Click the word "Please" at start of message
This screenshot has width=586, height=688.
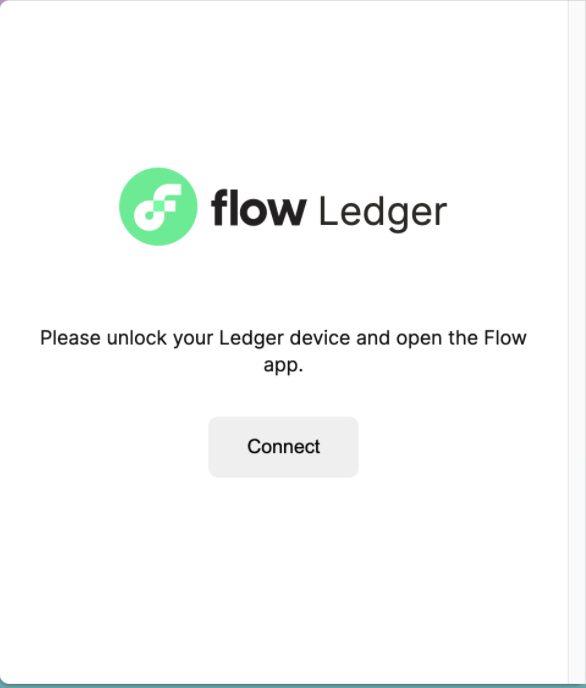70,338
